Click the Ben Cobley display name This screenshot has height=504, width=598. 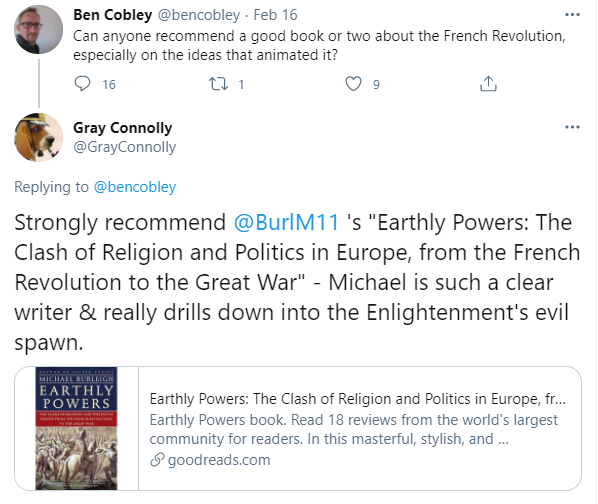coord(113,15)
